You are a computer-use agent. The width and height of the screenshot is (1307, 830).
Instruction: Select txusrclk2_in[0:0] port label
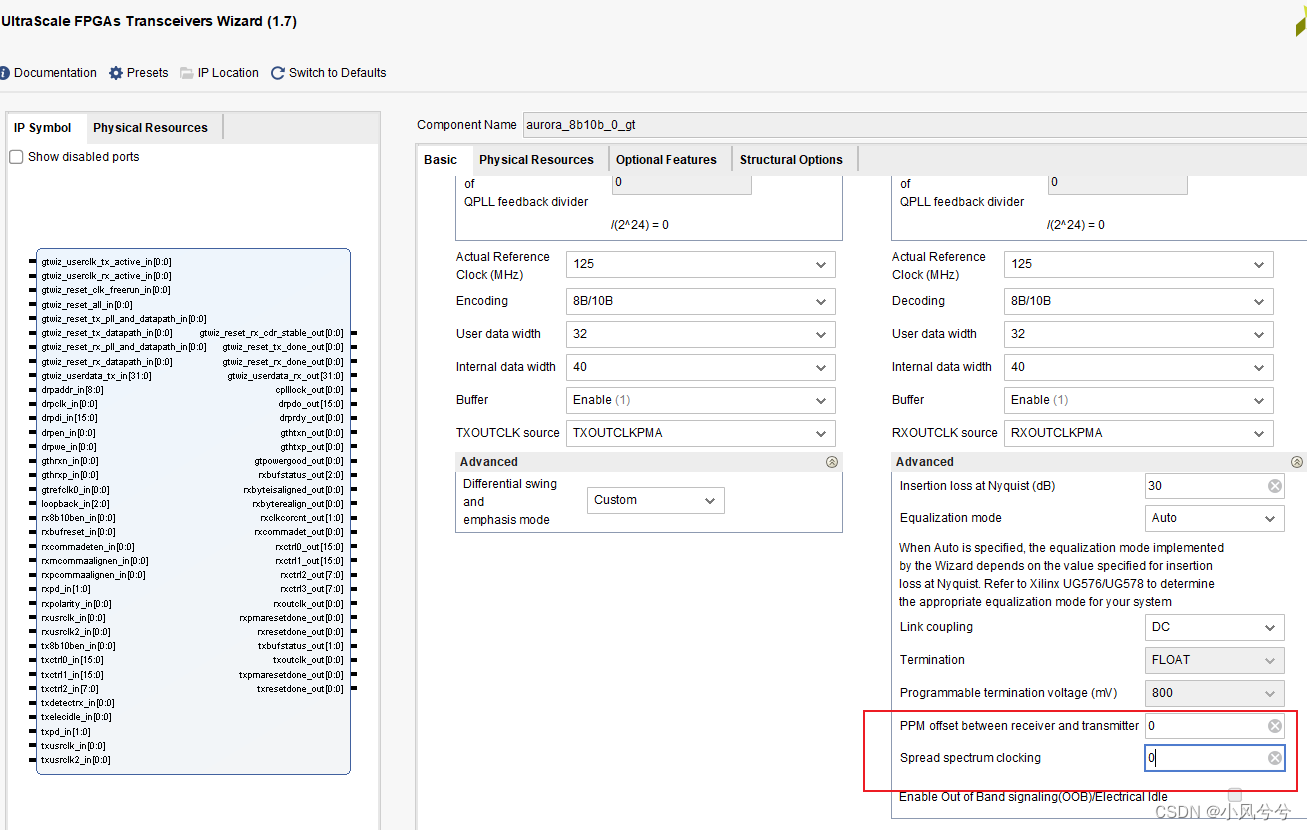(x=76, y=760)
